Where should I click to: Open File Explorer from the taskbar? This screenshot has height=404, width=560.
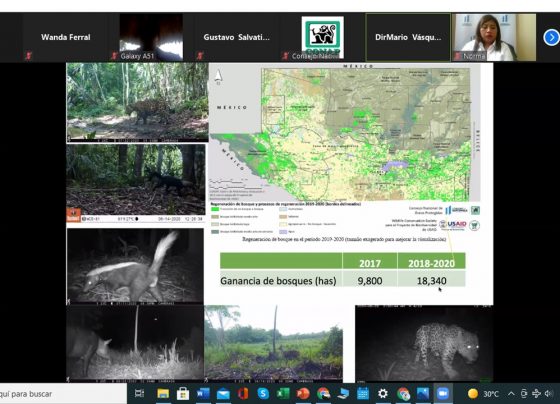click(163, 394)
